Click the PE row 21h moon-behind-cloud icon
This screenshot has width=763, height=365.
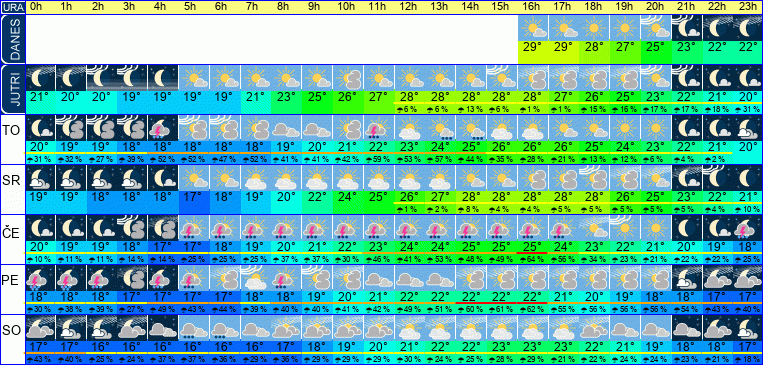point(687,278)
